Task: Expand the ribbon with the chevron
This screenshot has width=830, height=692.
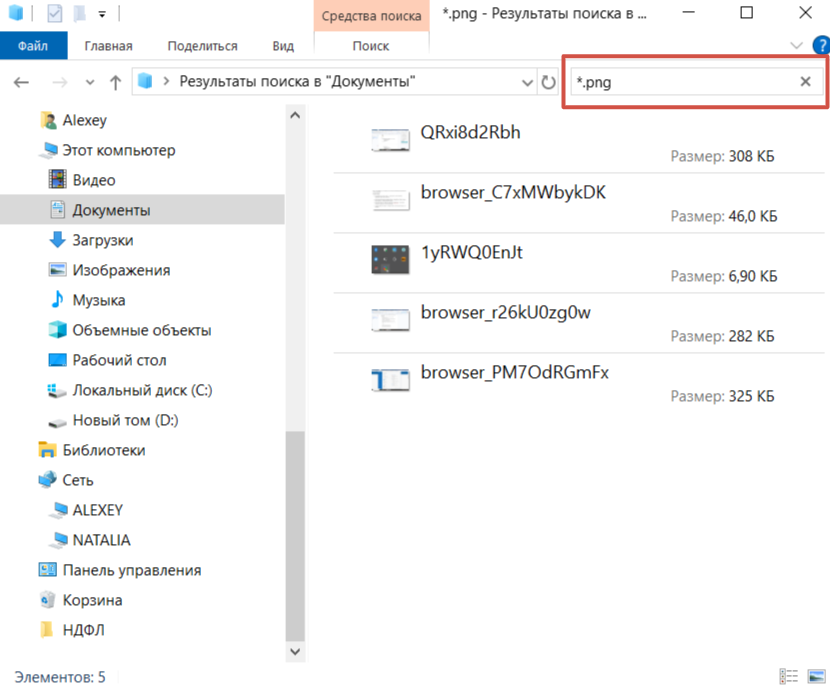Action: [796, 46]
